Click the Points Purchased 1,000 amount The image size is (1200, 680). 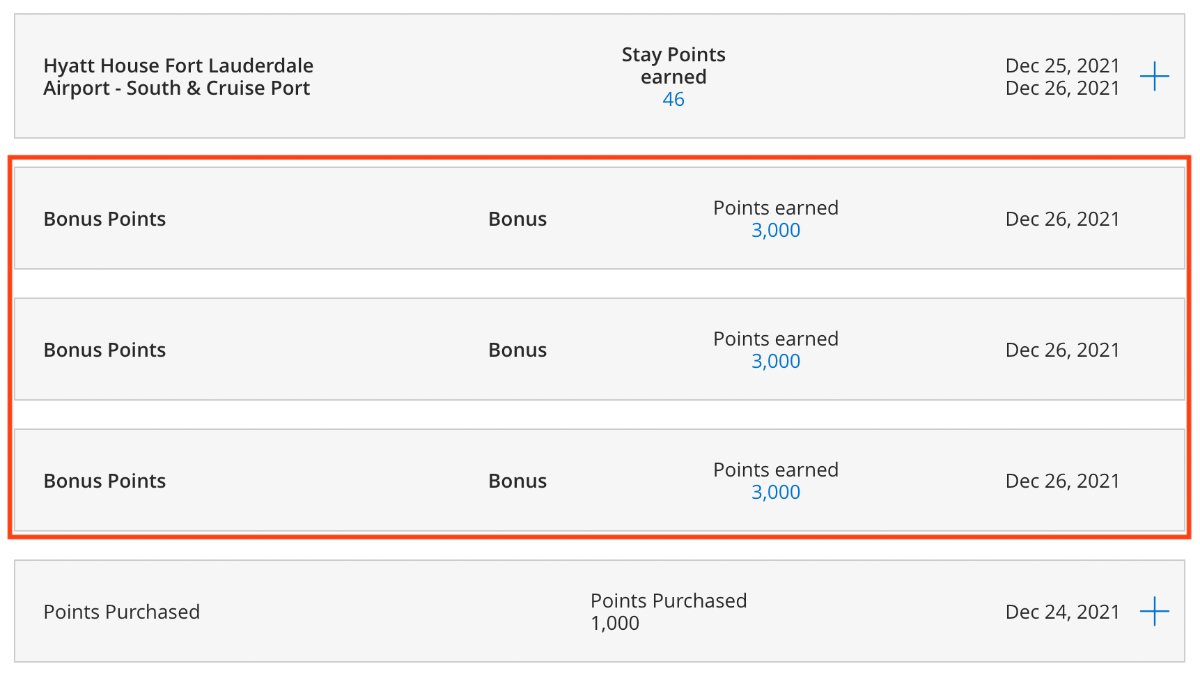click(615, 623)
